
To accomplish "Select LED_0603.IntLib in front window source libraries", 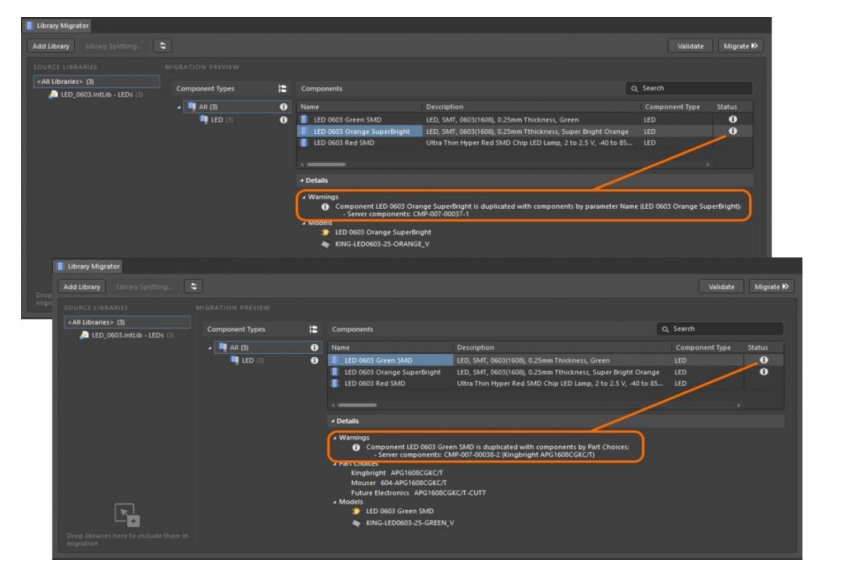I will tap(127, 335).
